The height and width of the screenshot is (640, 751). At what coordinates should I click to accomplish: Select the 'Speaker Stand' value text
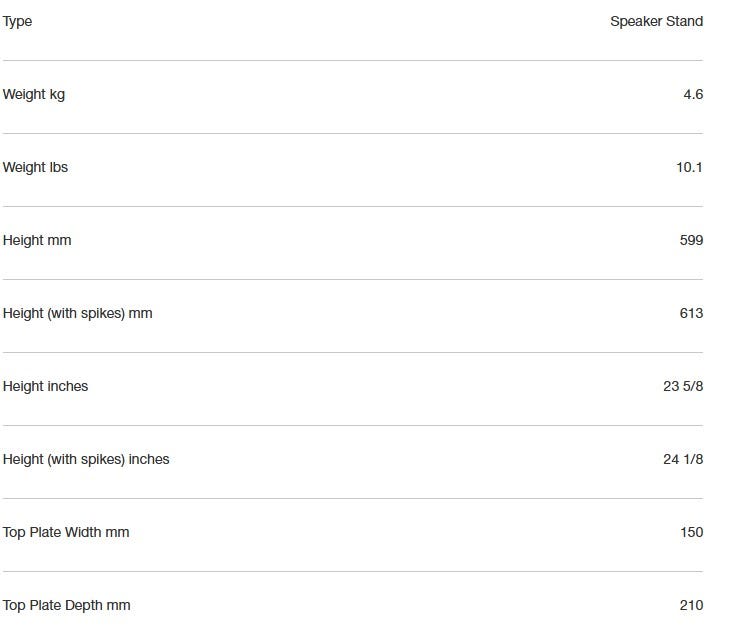656,21
